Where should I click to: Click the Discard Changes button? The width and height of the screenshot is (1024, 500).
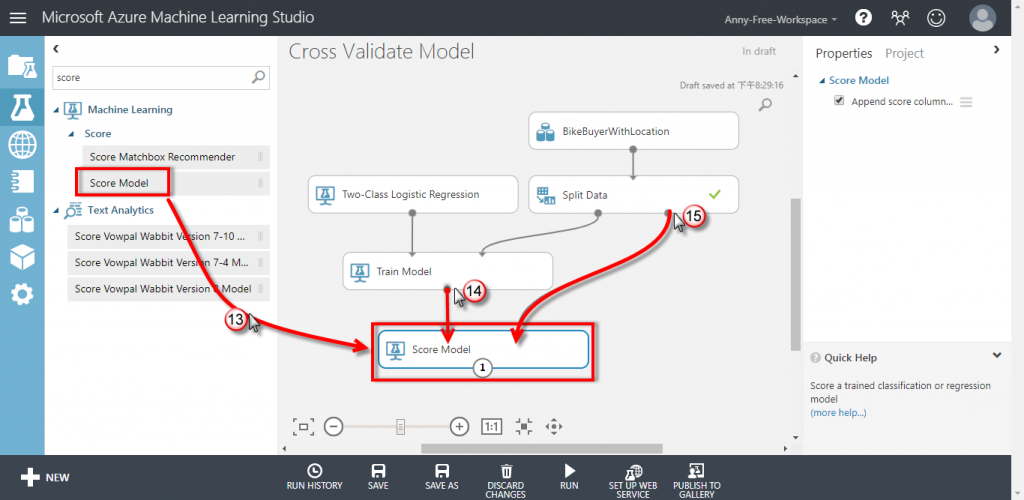(x=506, y=481)
